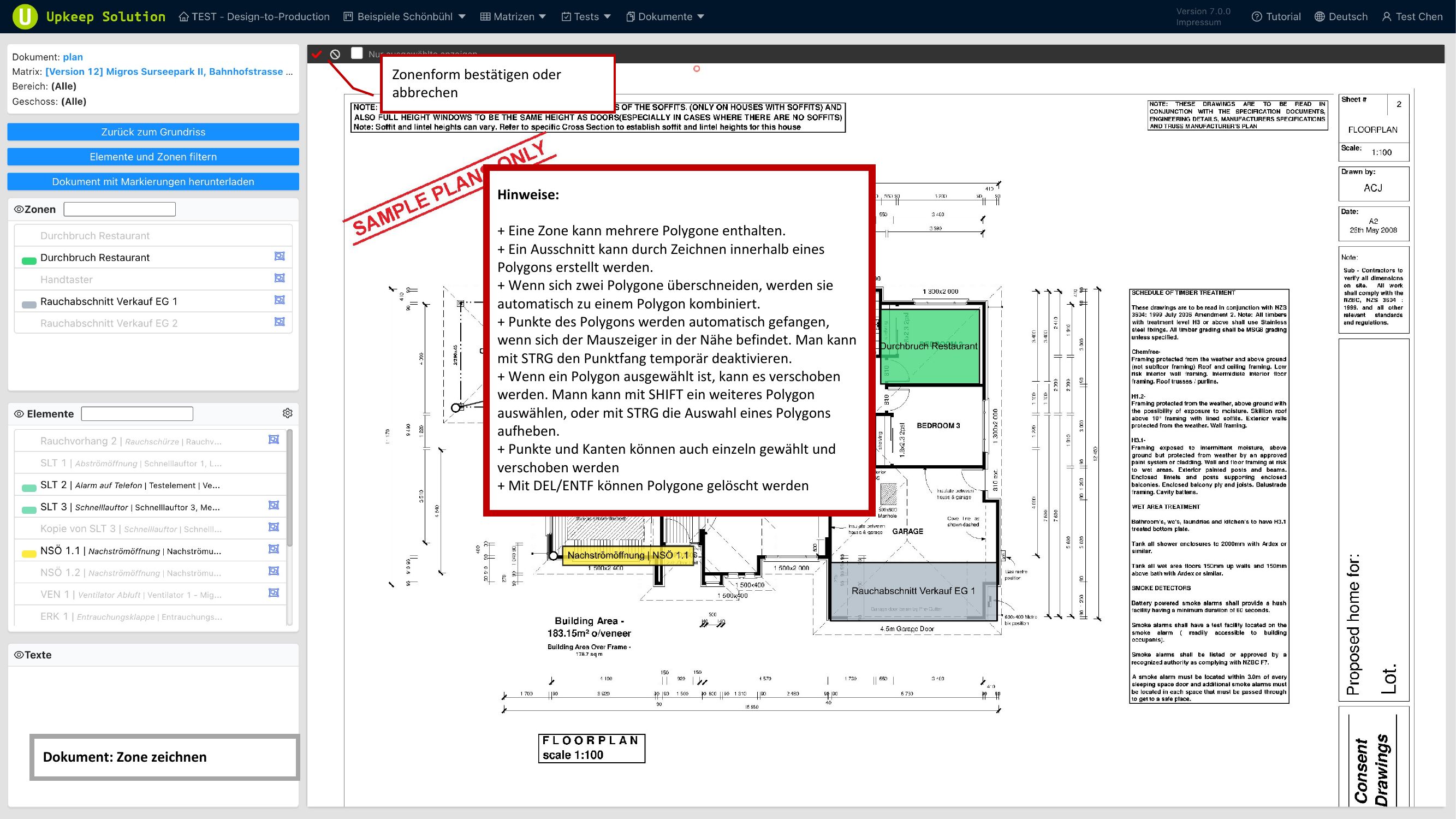Confirm zone shape with red checkmark
The width and height of the screenshot is (1456, 819).
pyautogui.click(x=317, y=54)
